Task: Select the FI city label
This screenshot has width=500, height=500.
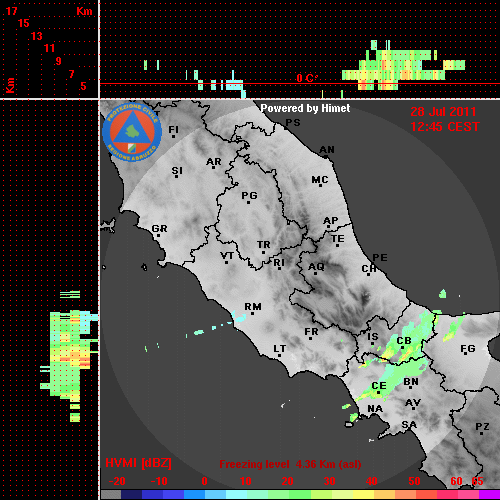Action: click(173, 129)
